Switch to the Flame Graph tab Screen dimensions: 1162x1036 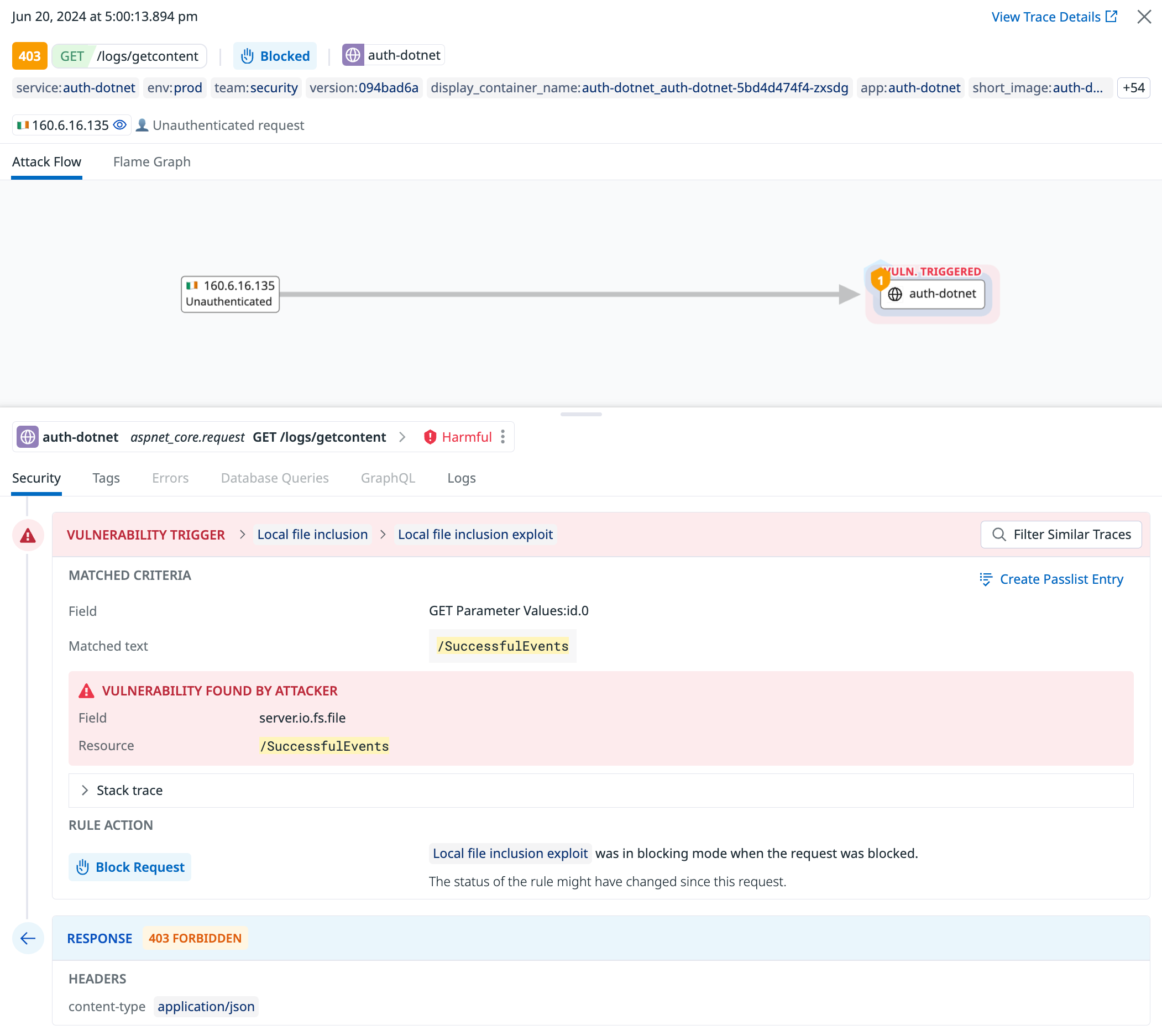tap(151, 161)
